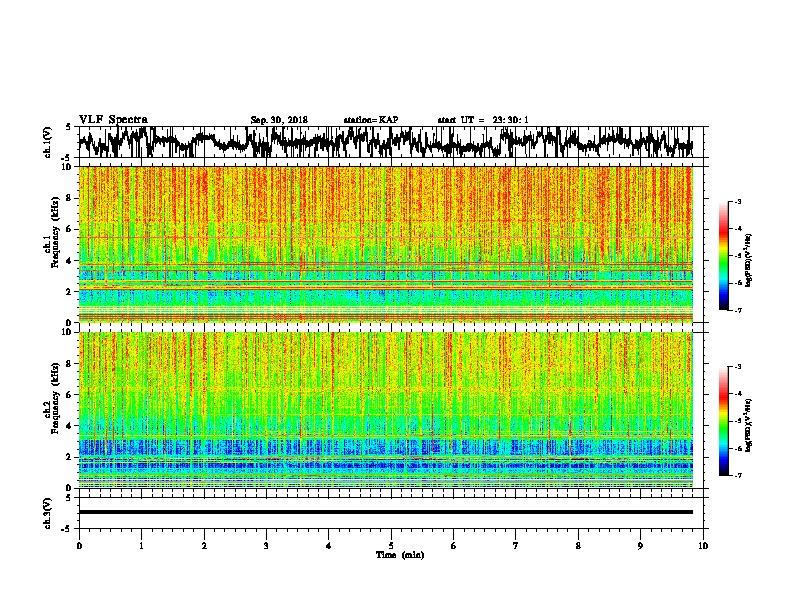792x612 pixels.
Task: Click the time axis tick label "3"
Action: 266,546
